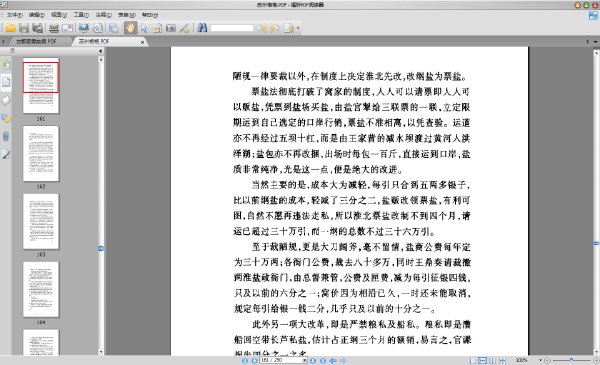This screenshot has height=365, width=600.
Task: Open the sixth menu left of 帮助
Action: click(127, 15)
